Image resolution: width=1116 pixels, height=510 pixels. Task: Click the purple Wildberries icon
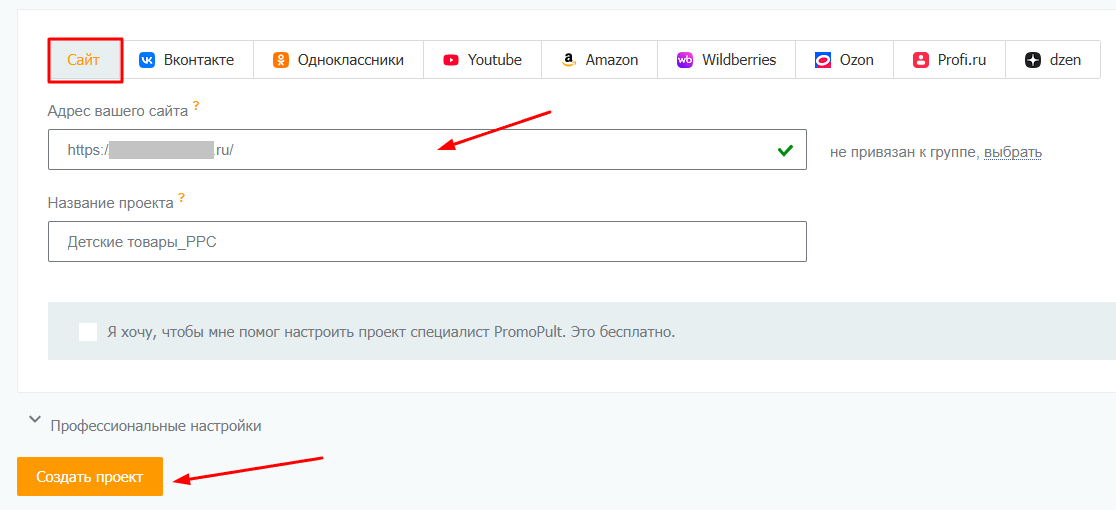[685, 60]
